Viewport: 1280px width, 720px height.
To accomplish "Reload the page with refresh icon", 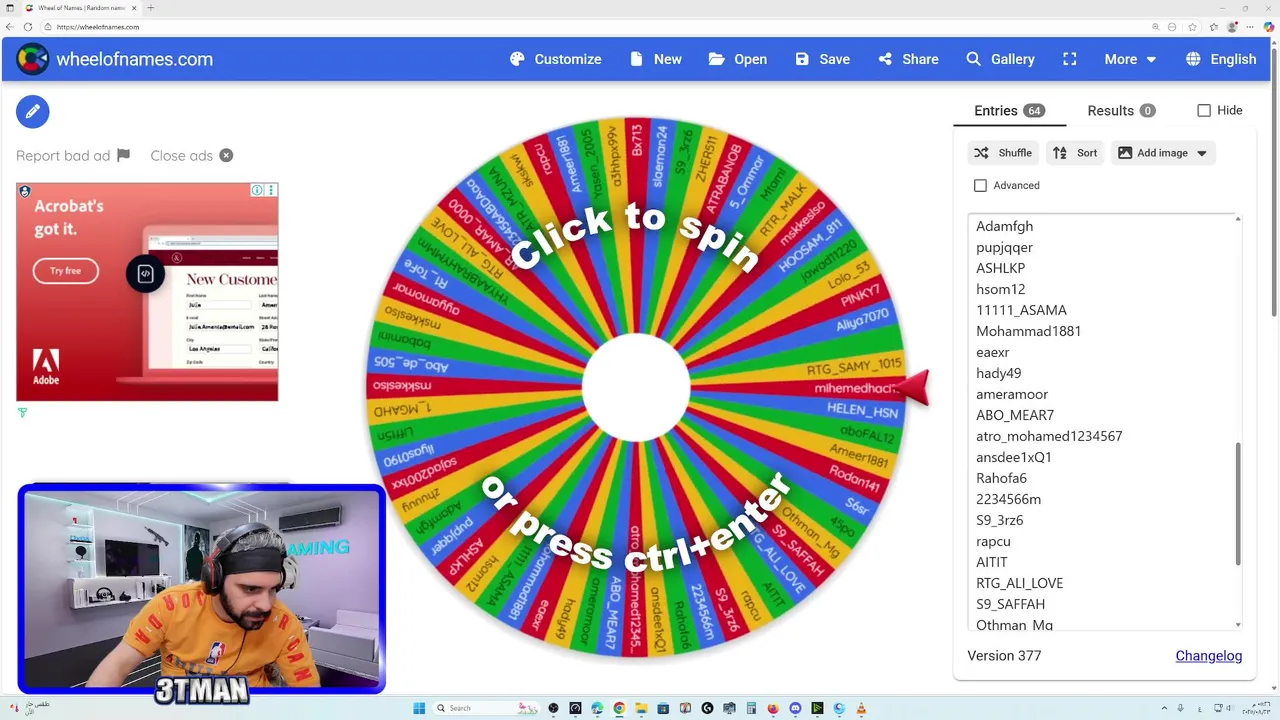I will (x=27, y=27).
